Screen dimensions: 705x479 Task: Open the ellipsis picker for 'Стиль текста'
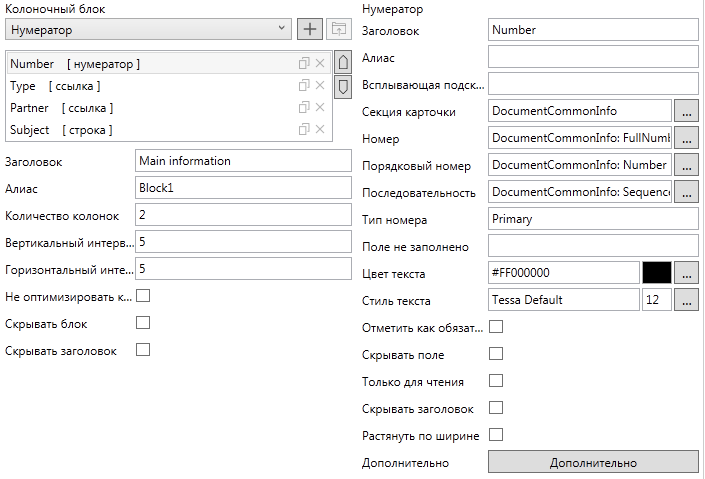point(686,299)
